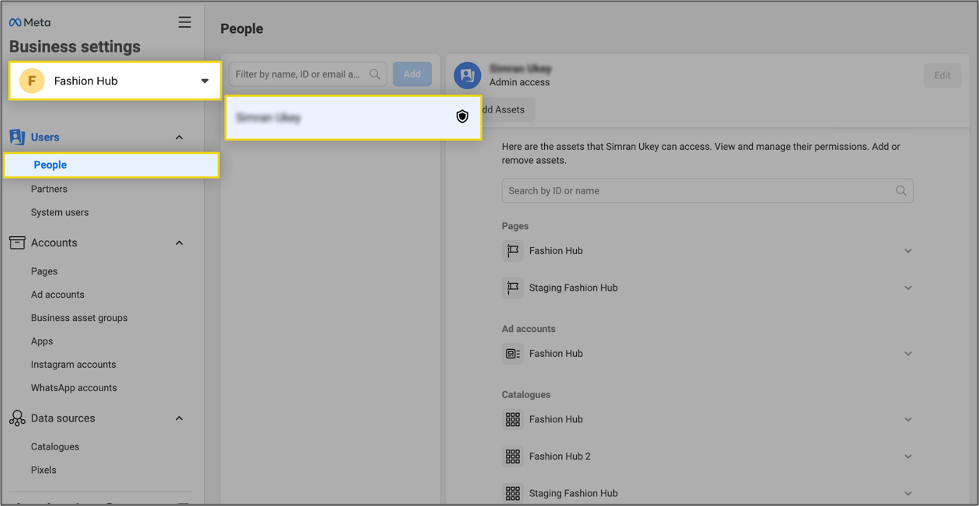Open WhatsApp accounts in the sidebar
The image size is (979, 506).
74,387
